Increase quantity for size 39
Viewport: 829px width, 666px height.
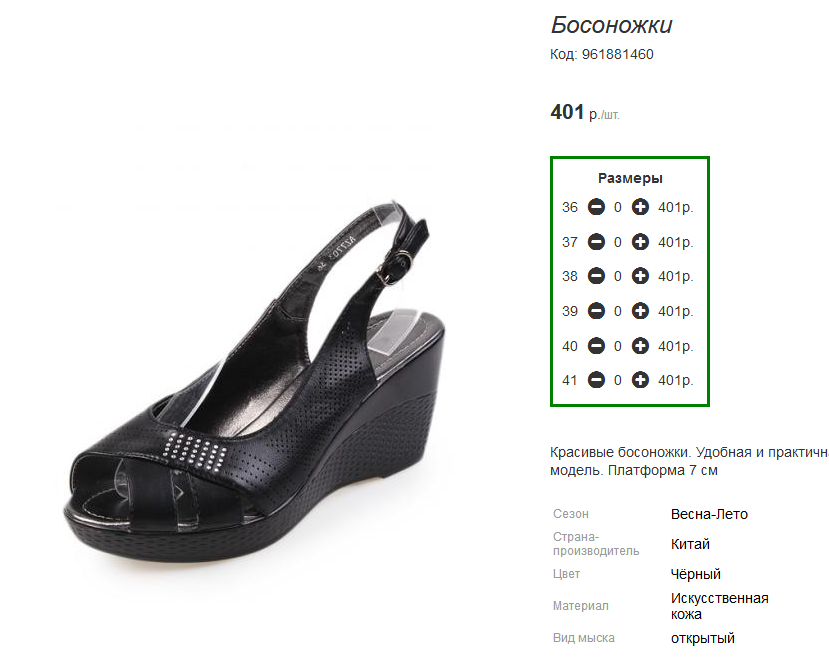click(640, 311)
